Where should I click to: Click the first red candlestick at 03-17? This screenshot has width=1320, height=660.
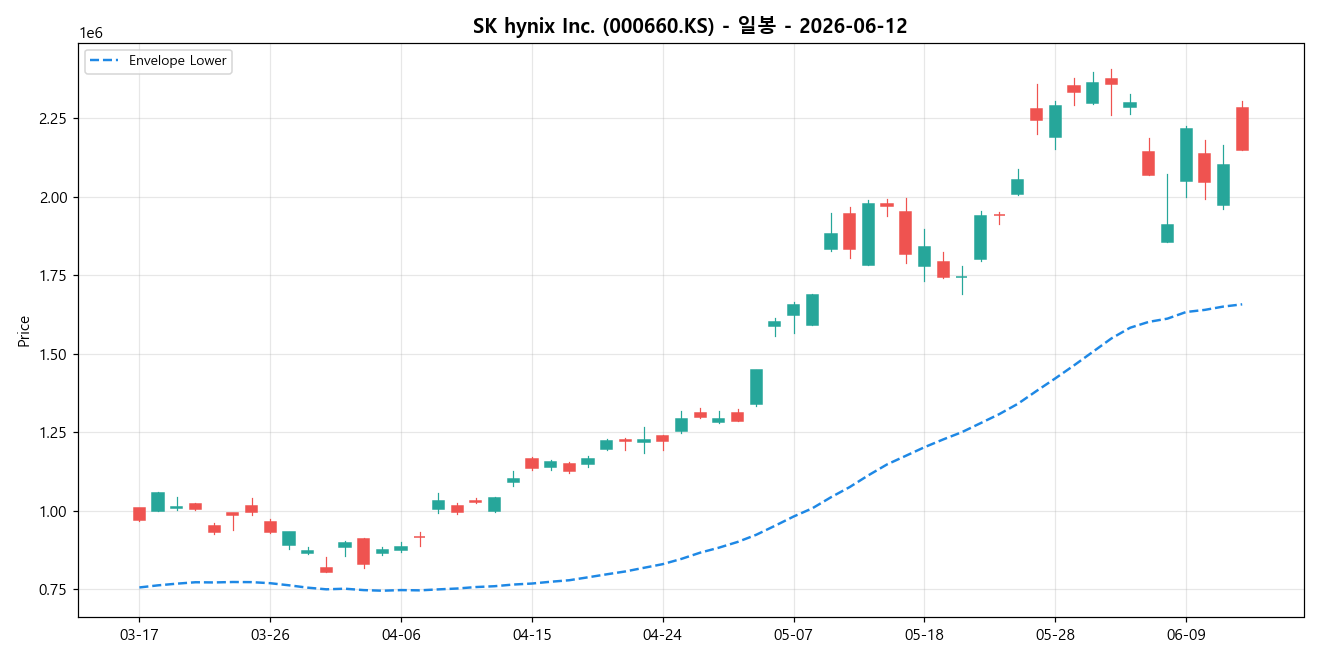139,514
